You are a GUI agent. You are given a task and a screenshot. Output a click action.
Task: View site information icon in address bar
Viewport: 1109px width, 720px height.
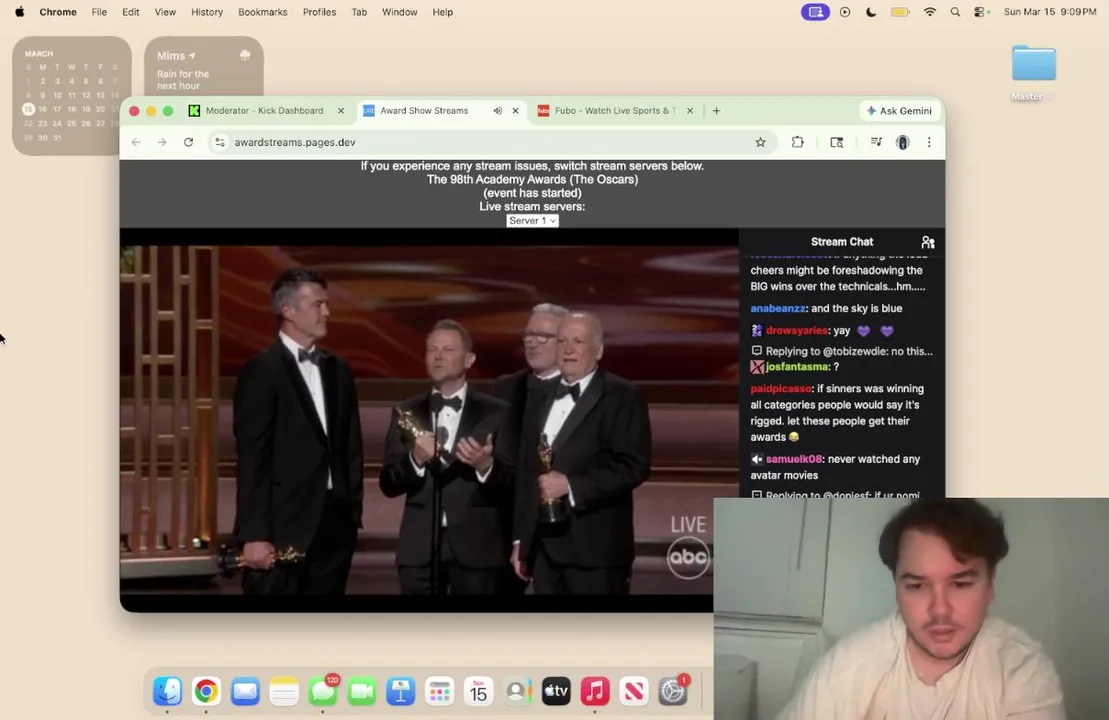pyautogui.click(x=220, y=142)
